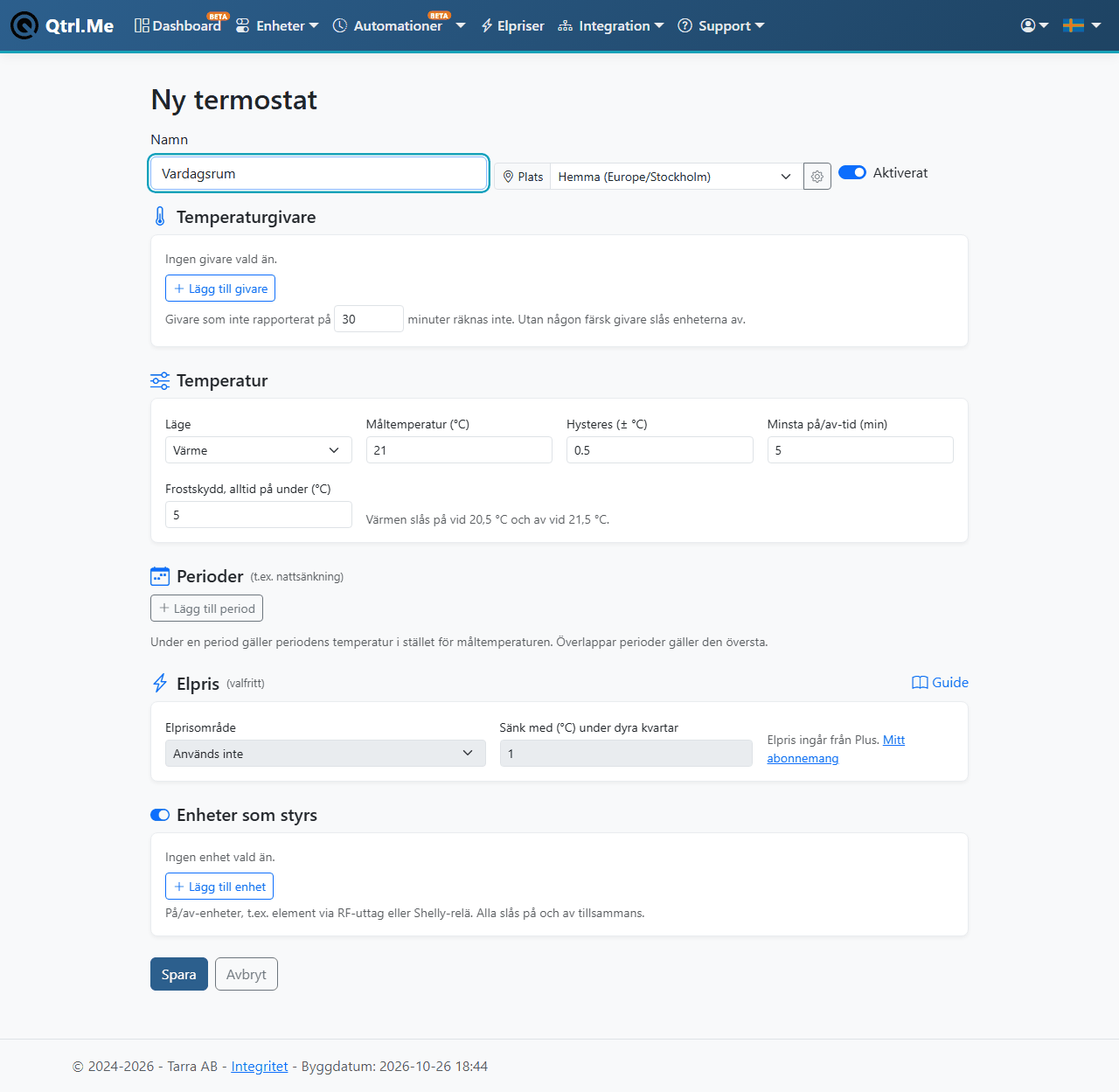Open the Elprisområde dropdown
The width and height of the screenshot is (1119, 1092).
[x=325, y=754]
